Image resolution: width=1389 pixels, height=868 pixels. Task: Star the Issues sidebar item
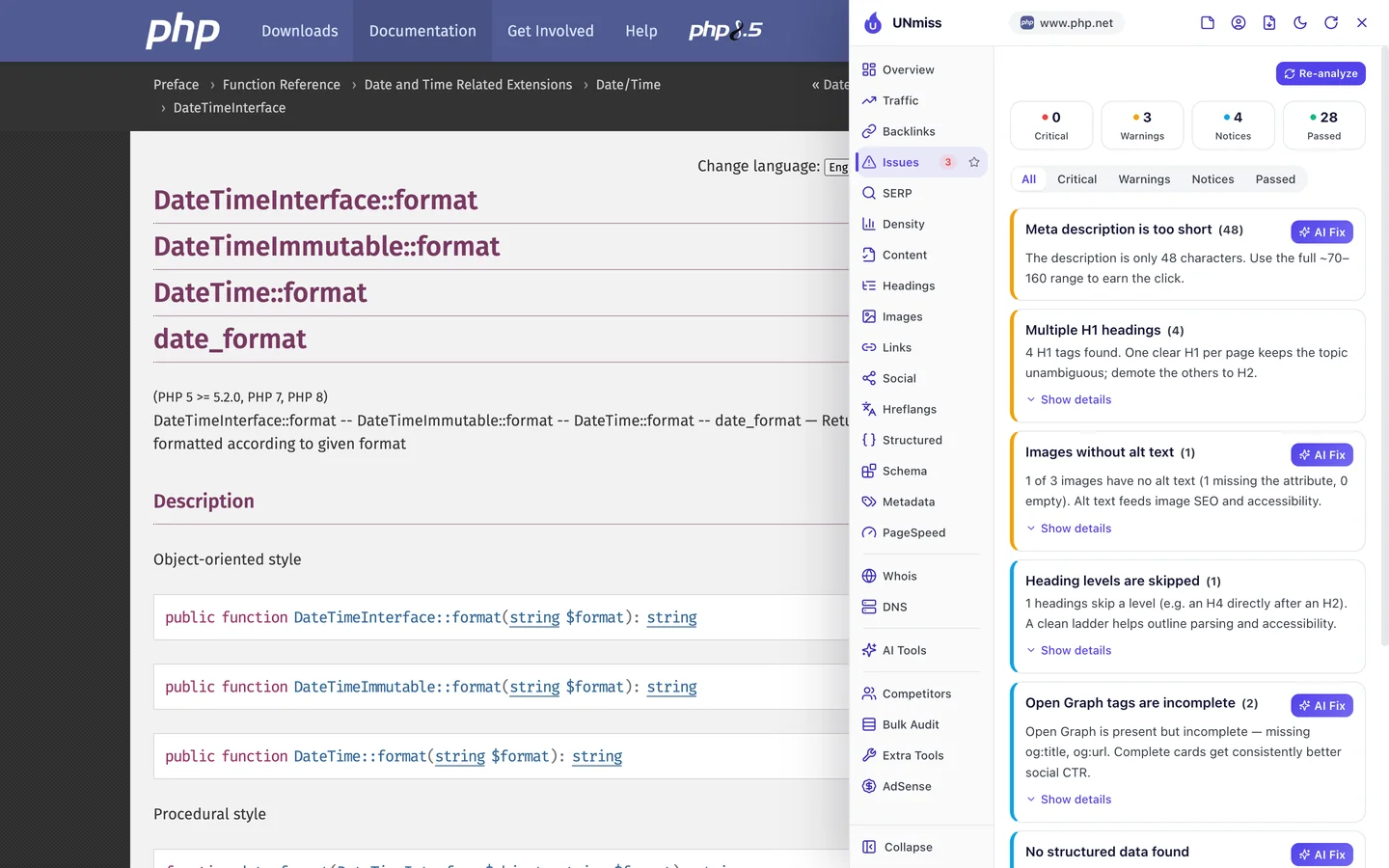[974, 162]
